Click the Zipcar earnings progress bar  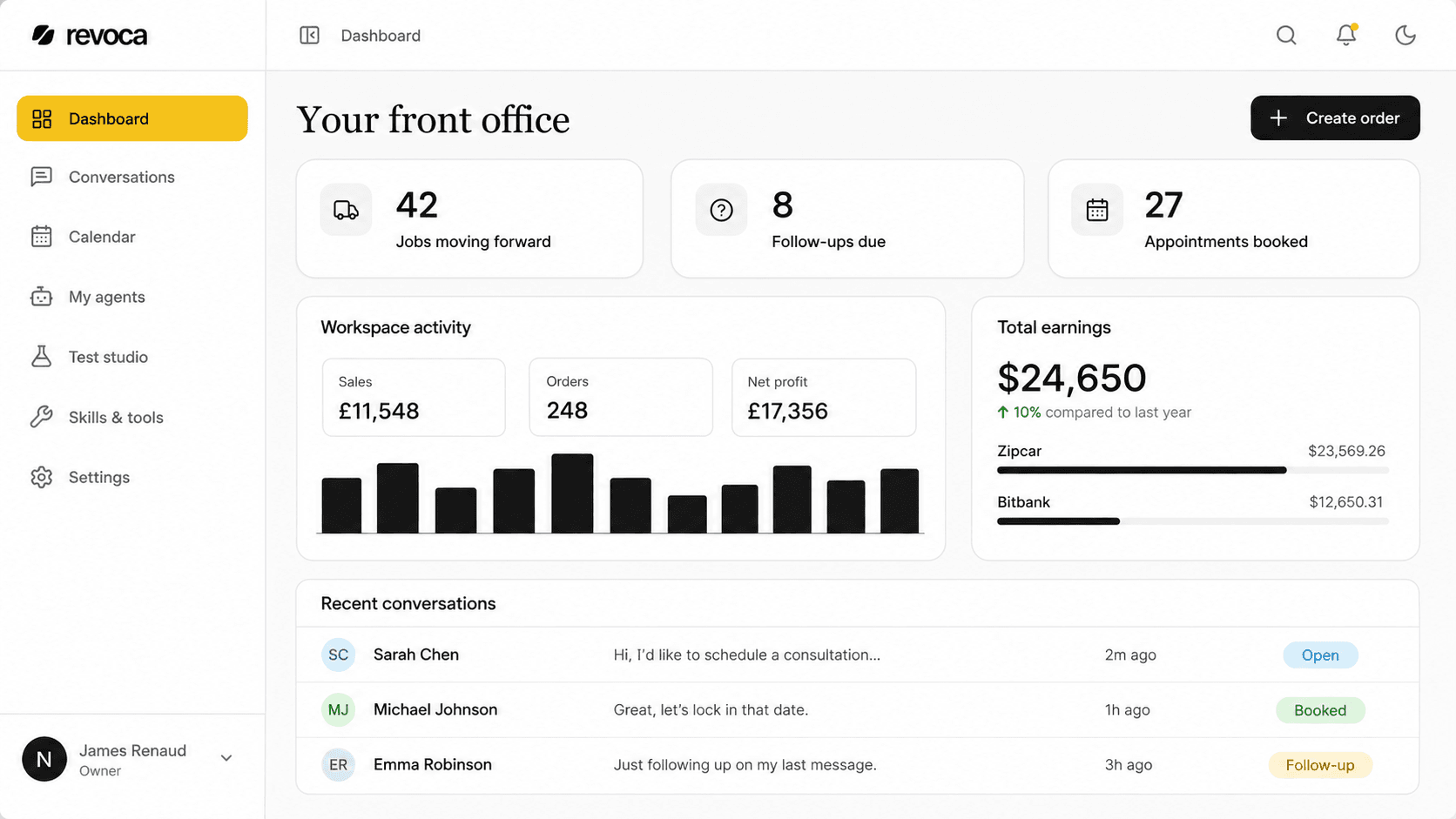pos(1193,470)
